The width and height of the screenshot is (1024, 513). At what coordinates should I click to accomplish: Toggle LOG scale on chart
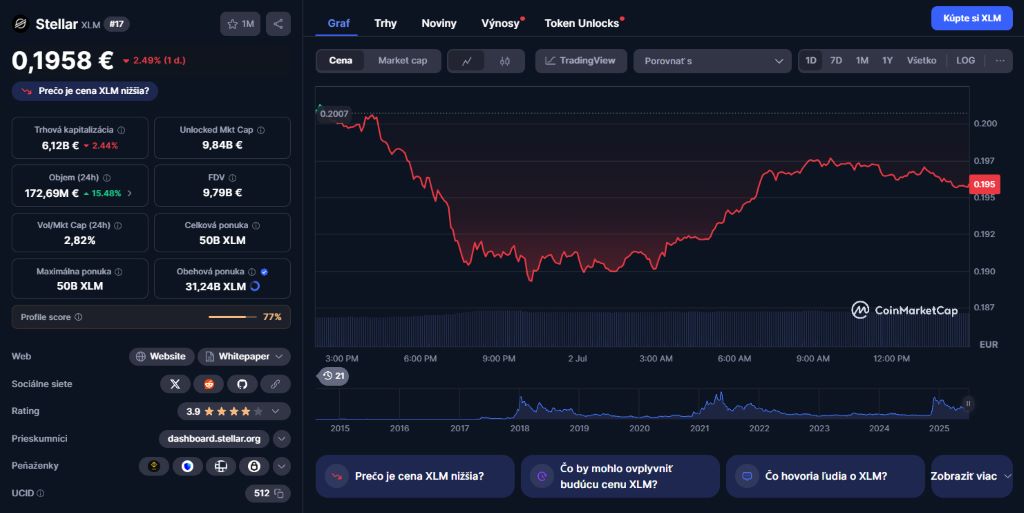click(x=965, y=61)
